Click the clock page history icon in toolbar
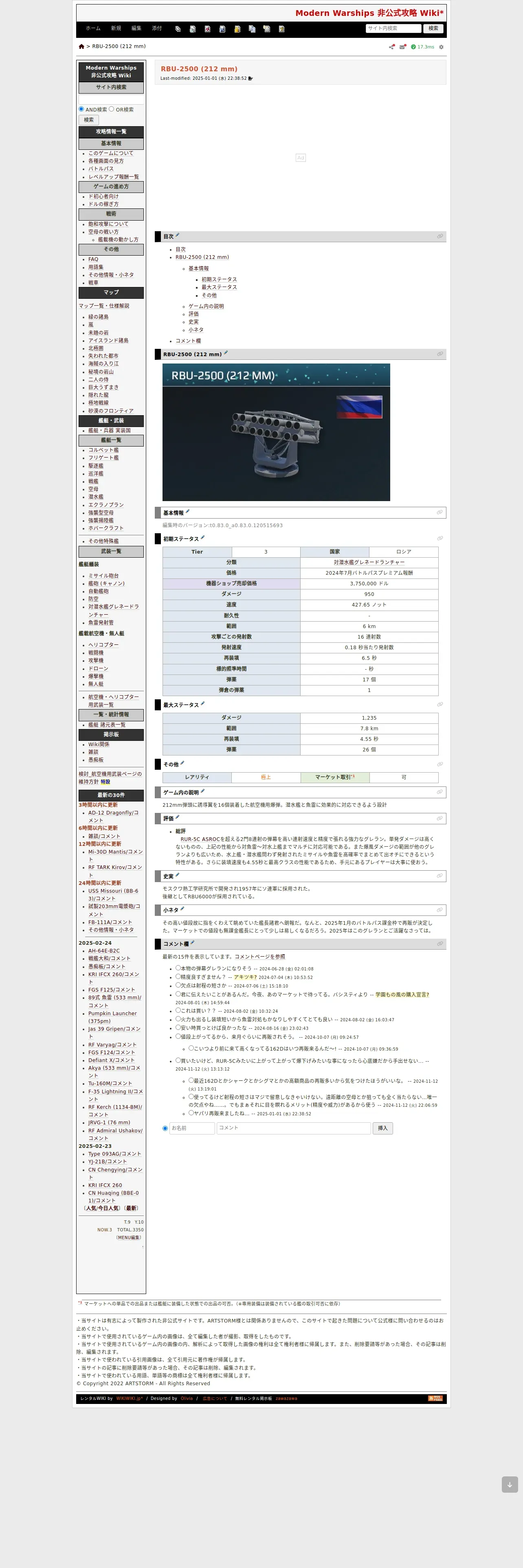This screenshot has width=523, height=1568. pyautogui.click(x=192, y=28)
